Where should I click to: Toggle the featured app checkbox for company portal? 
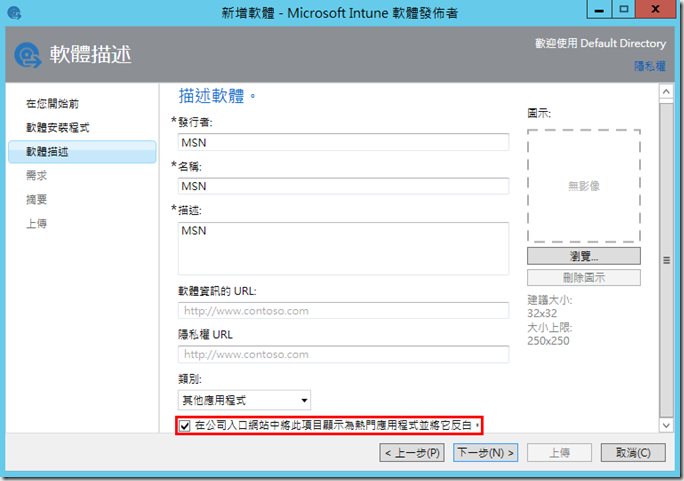coord(186,426)
